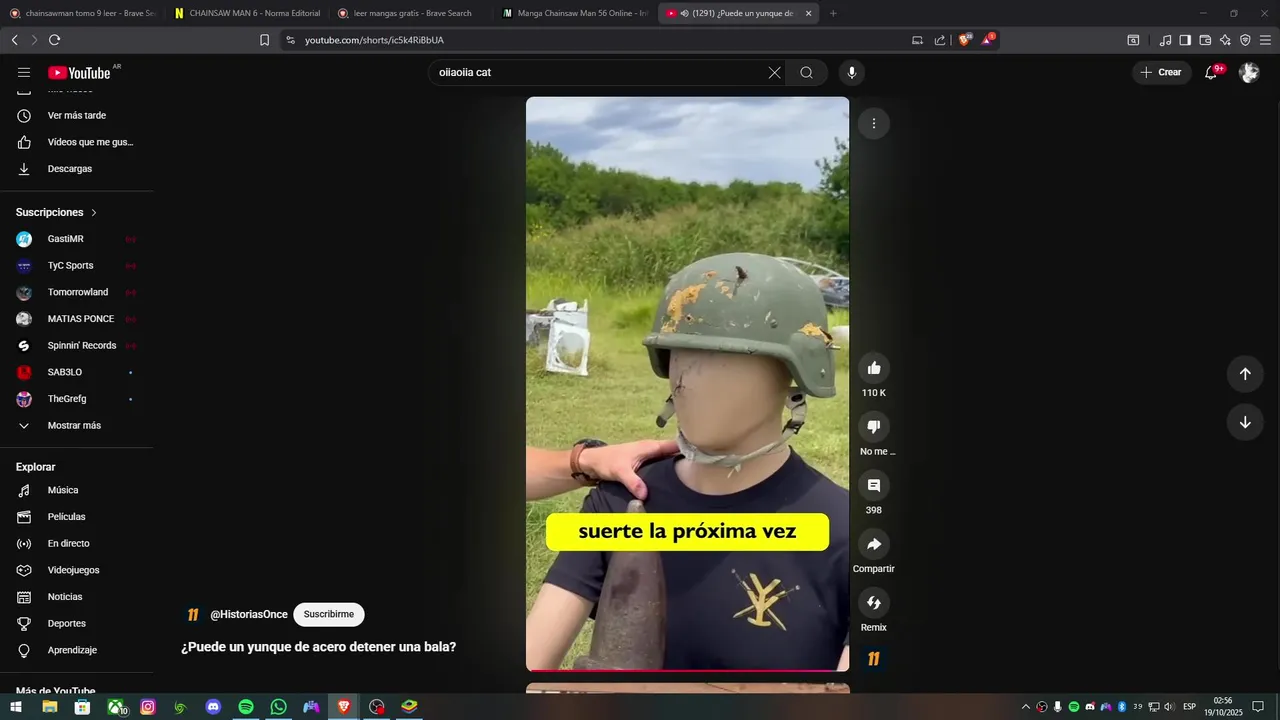Switch to Manga Chainsaw Man 56 Online tab
The height and width of the screenshot is (720, 1280).
click(575, 13)
